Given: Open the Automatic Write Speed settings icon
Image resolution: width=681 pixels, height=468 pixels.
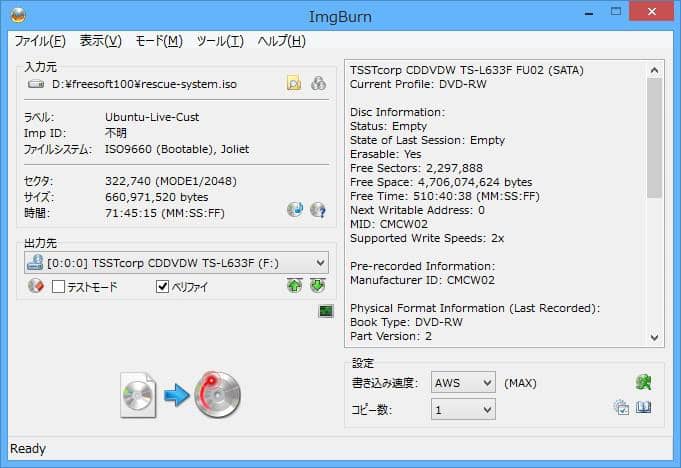Looking at the screenshot, I should tap(643, 382).
